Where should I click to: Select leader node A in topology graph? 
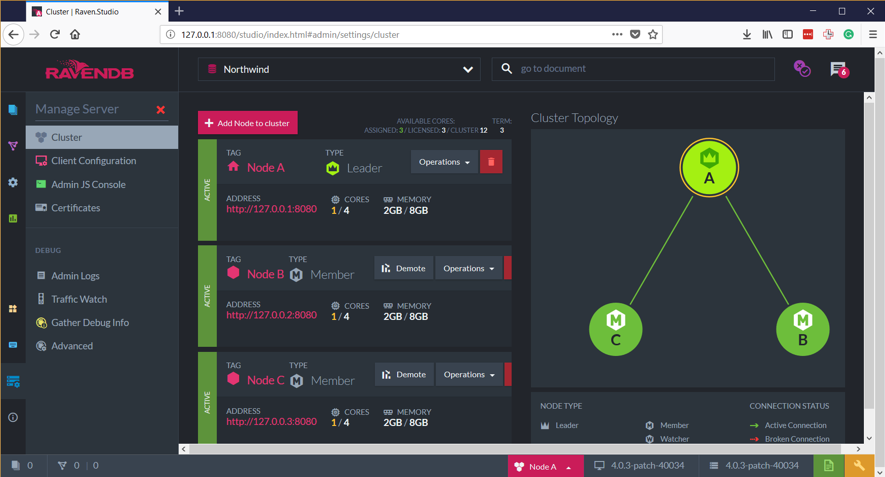[709, 168]
